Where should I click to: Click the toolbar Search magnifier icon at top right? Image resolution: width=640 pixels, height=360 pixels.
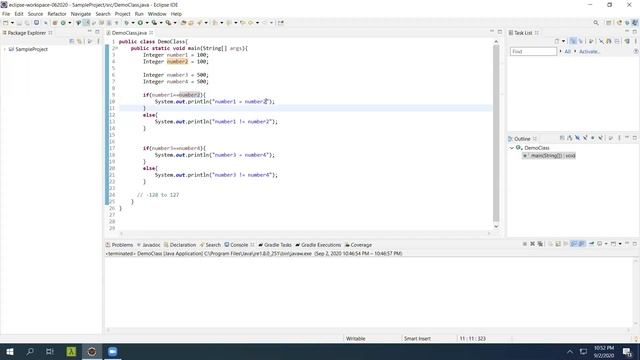point(596,23)
